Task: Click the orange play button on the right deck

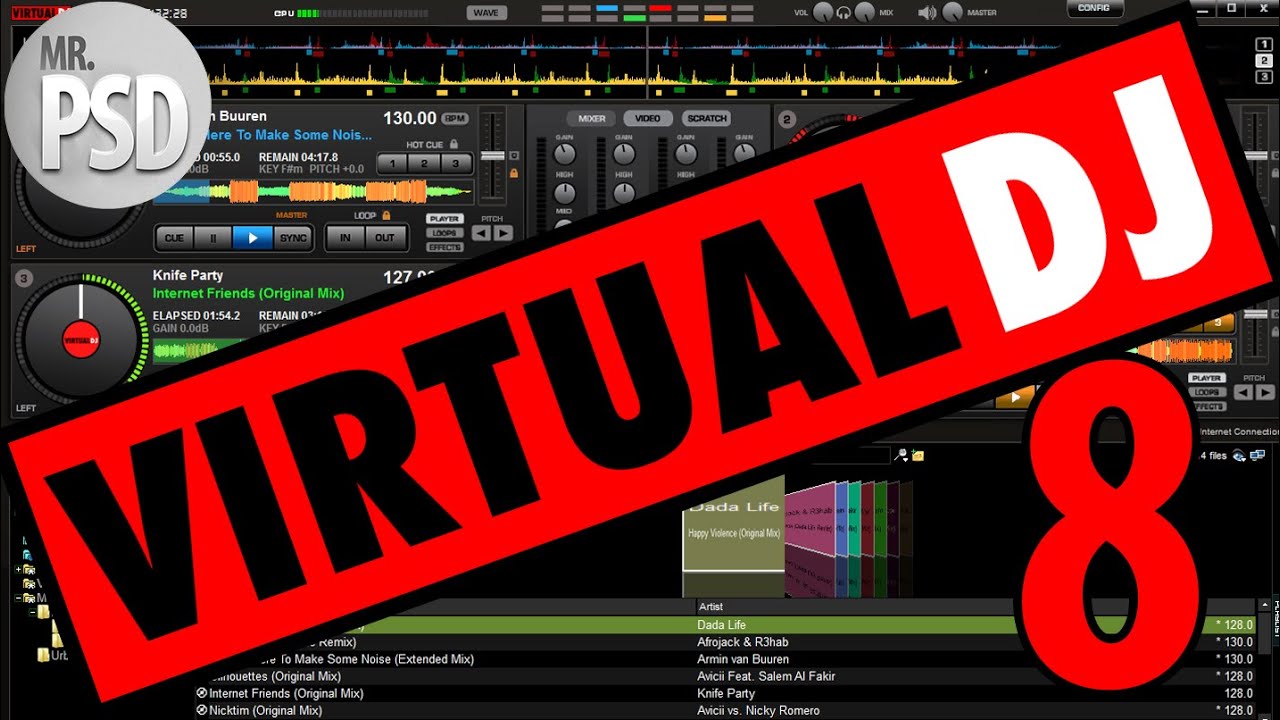Action: 1016,397
